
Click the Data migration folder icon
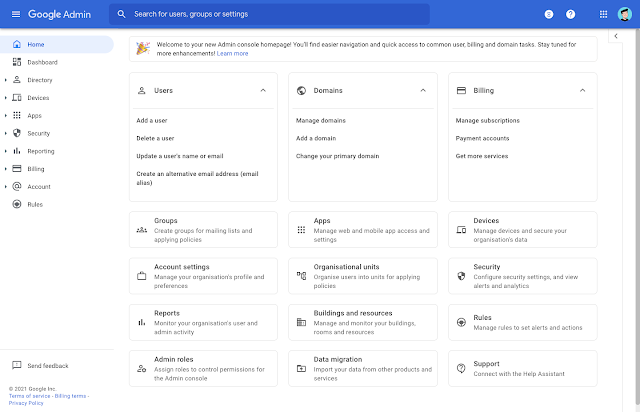point(301,368)
